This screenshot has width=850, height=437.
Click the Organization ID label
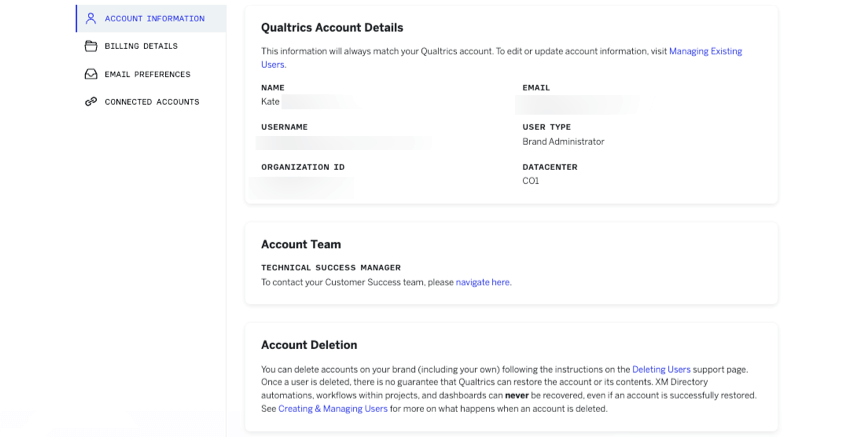pyautogui.click(x=303, y=167)
